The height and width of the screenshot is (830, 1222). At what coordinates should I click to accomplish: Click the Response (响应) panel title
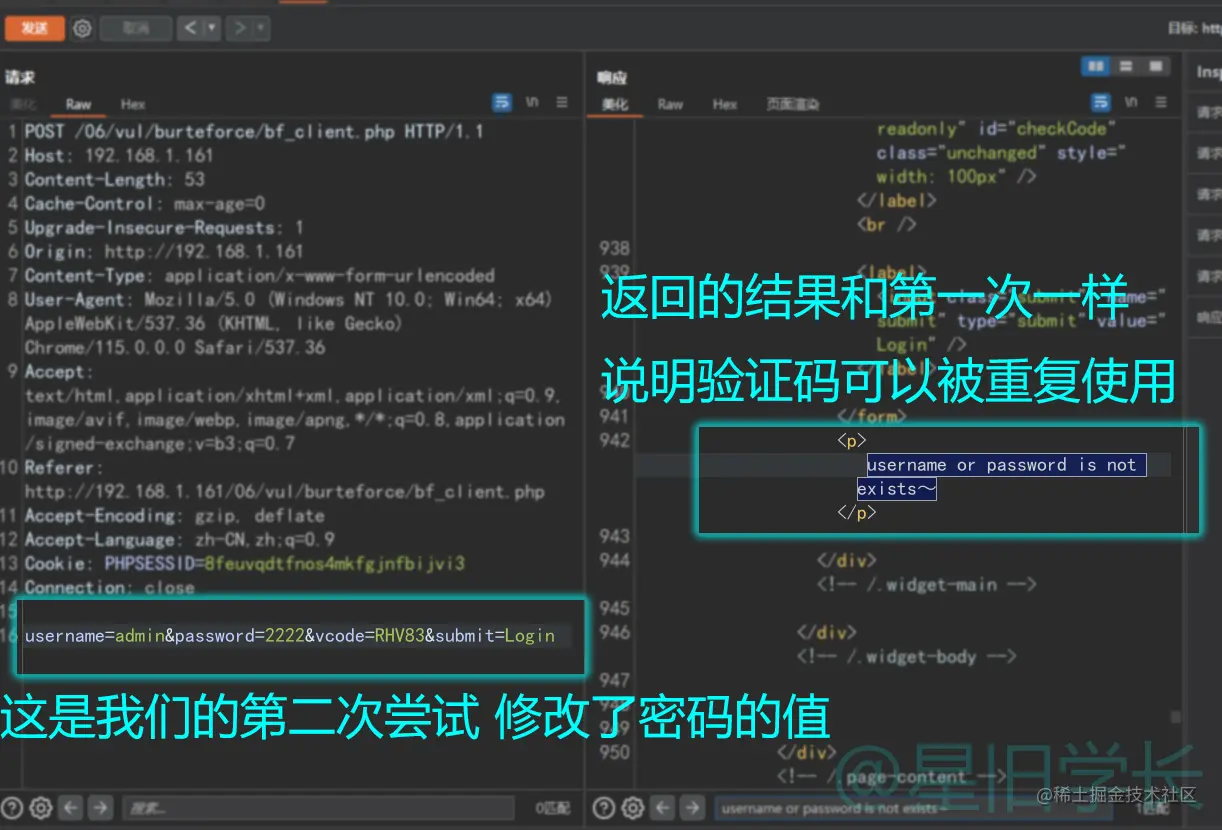[612, 77]
